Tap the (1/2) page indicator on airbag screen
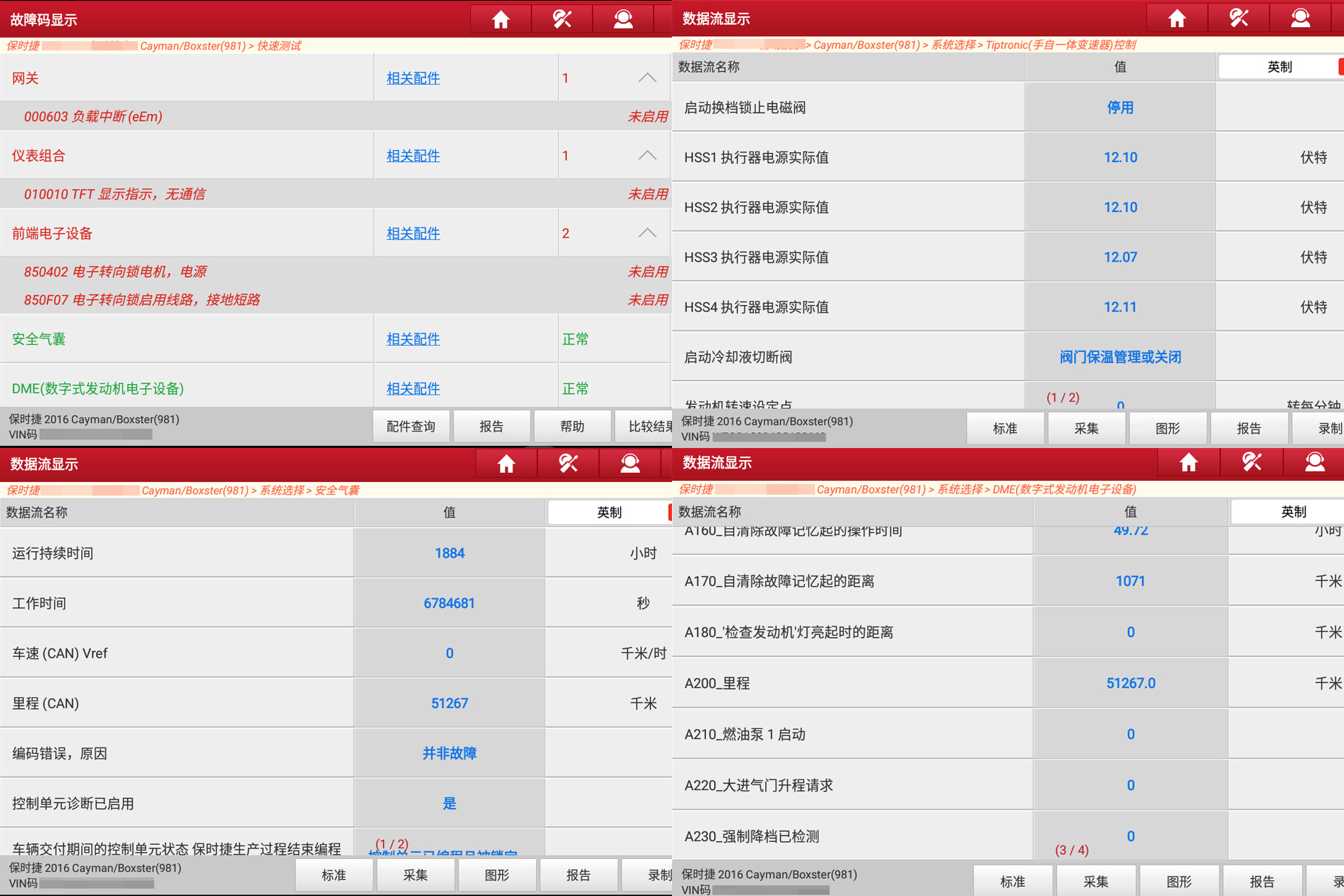The width and height of the screenshot is (1344, 896). coord(393,845)
